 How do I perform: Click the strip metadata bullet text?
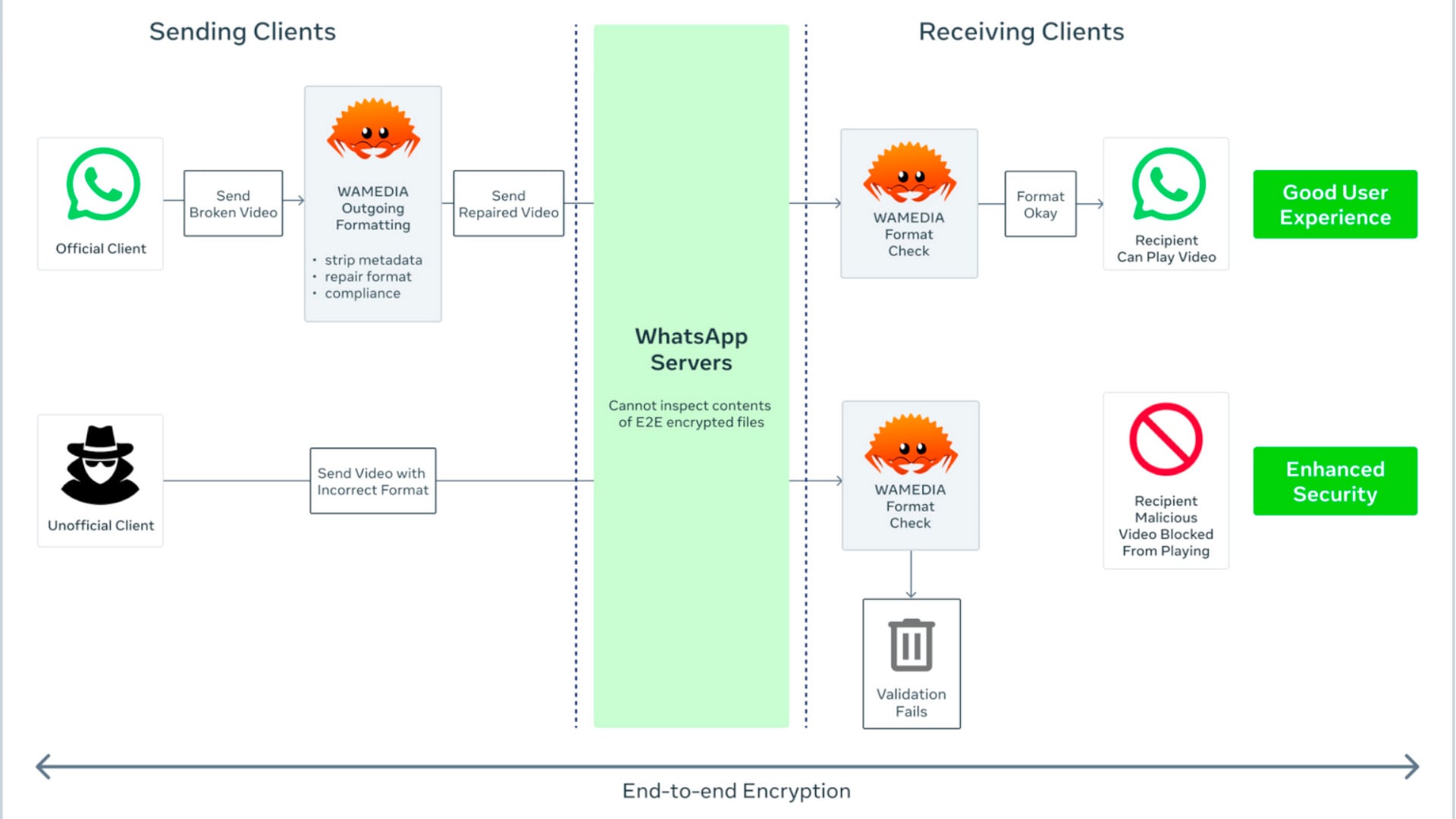pos(373,260)
